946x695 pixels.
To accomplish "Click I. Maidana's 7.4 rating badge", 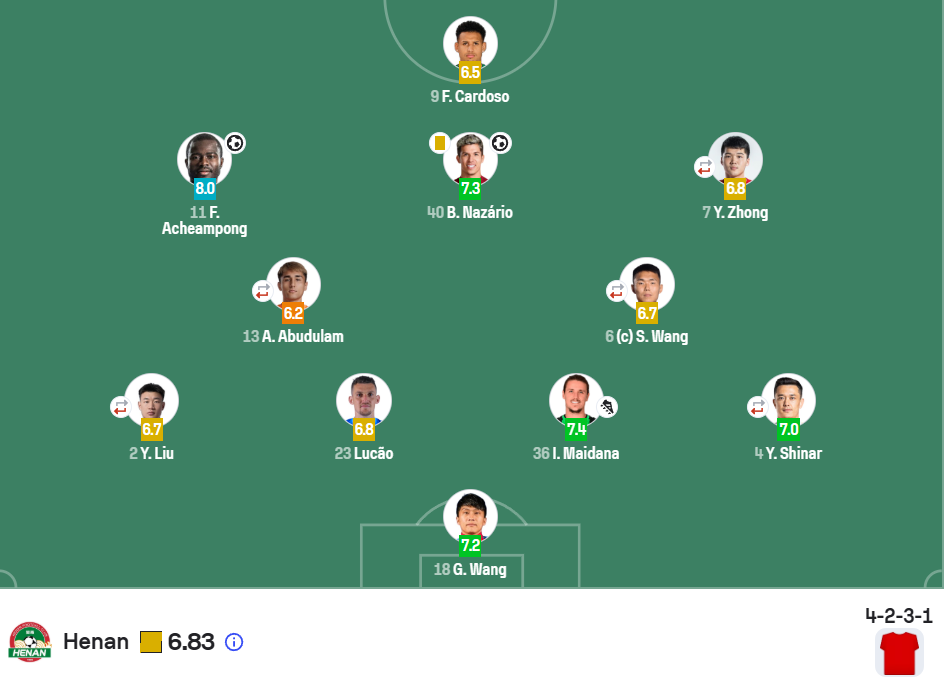I will pyautogui.click(x=576, y=430).
